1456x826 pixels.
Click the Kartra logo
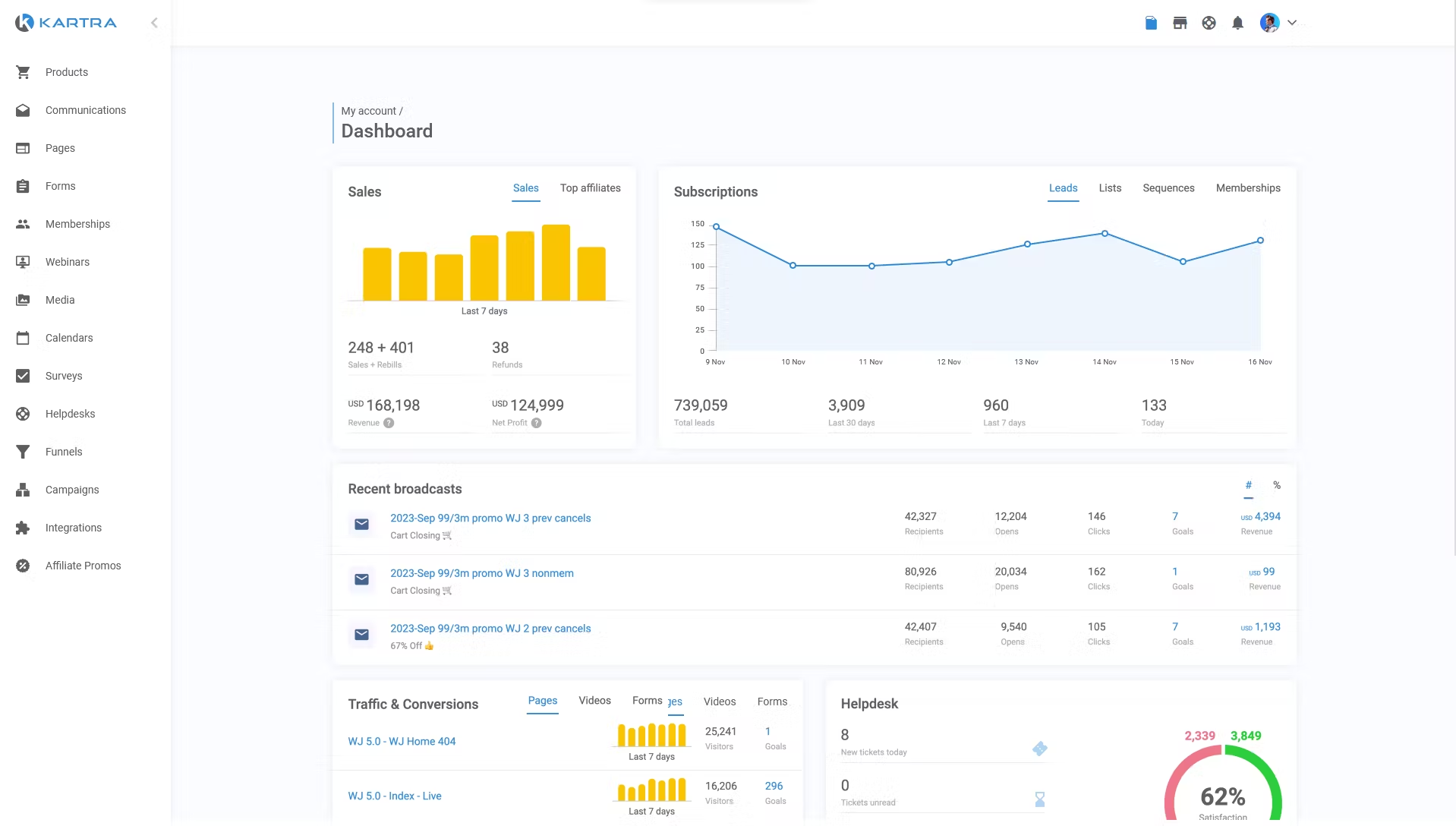click(x=66, y=23)
